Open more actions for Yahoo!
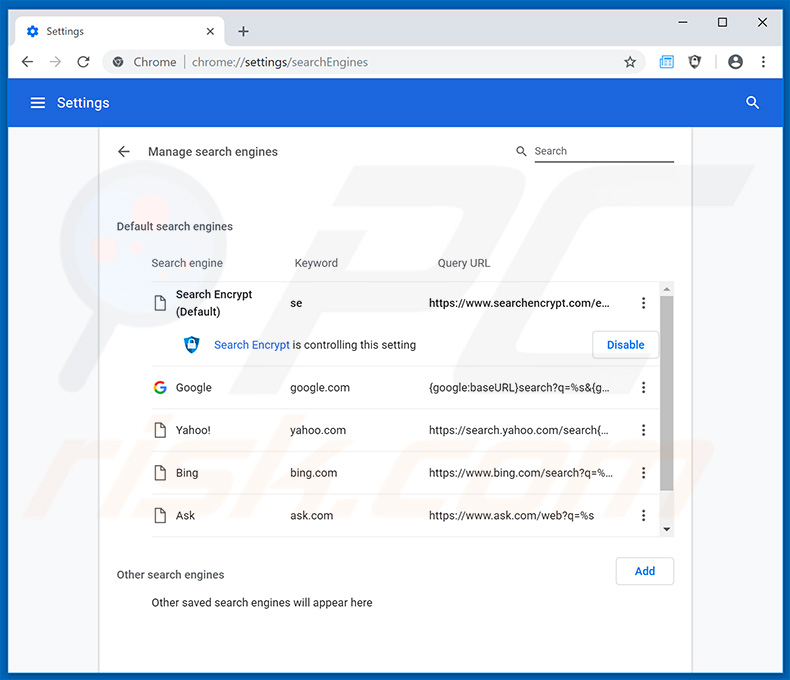The width and height of the screenshot is (790, 680). (643, 430)
